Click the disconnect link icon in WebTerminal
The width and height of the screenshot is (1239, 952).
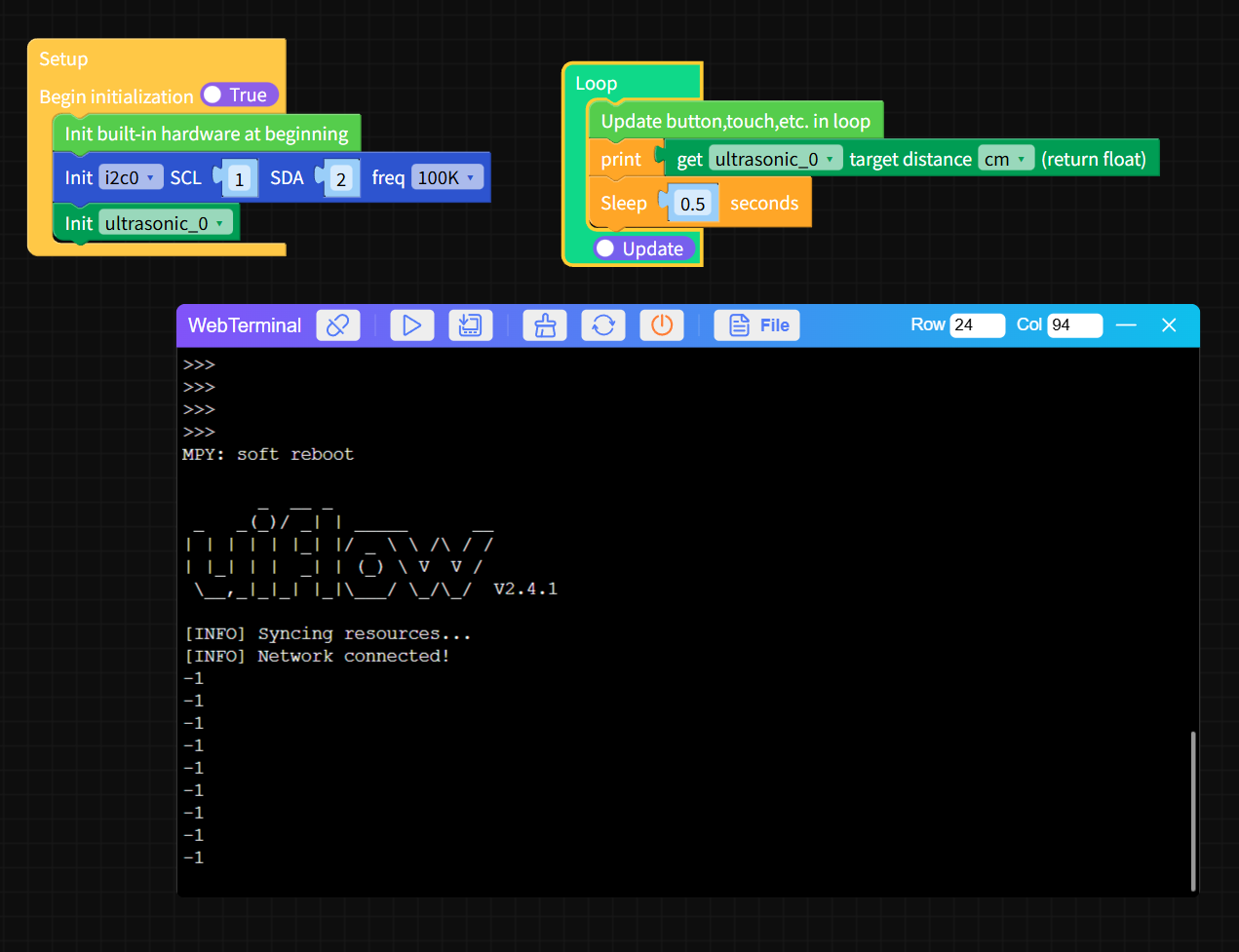(338, 325)
